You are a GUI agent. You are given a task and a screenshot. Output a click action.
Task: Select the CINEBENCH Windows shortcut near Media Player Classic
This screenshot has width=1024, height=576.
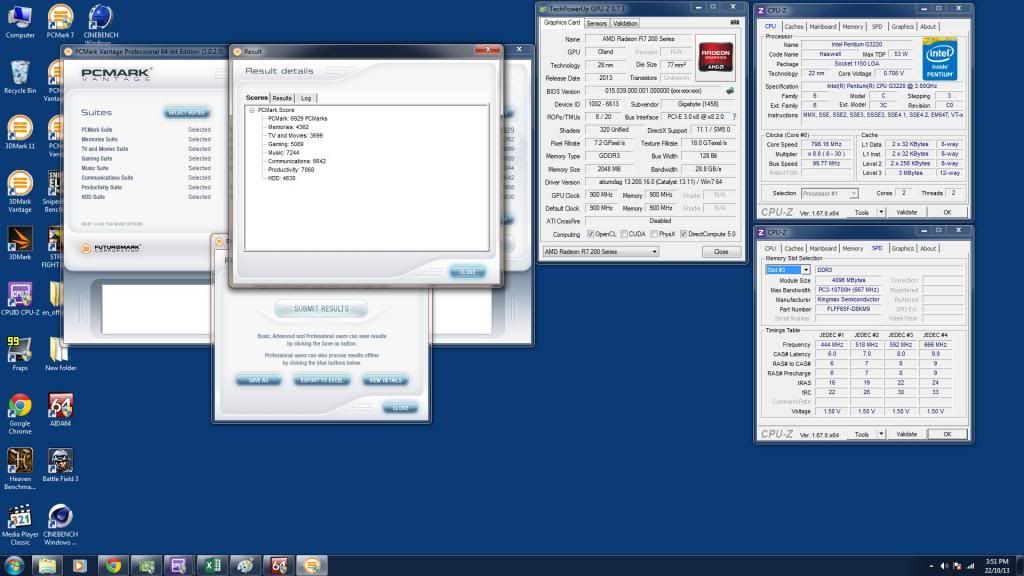point(60,524)
